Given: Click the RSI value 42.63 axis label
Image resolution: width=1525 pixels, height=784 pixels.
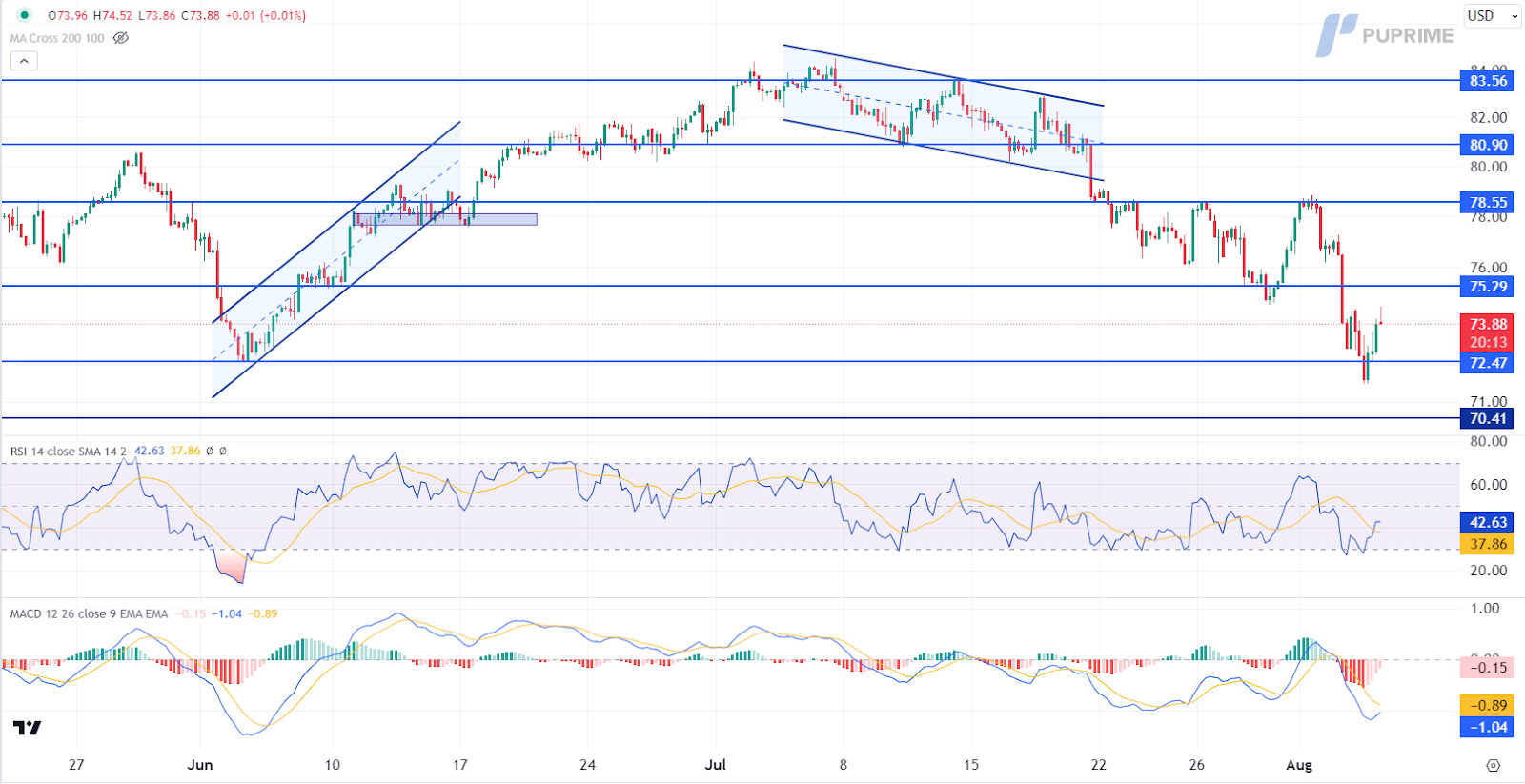Looking at the screenshot, I should [1487, 522].
